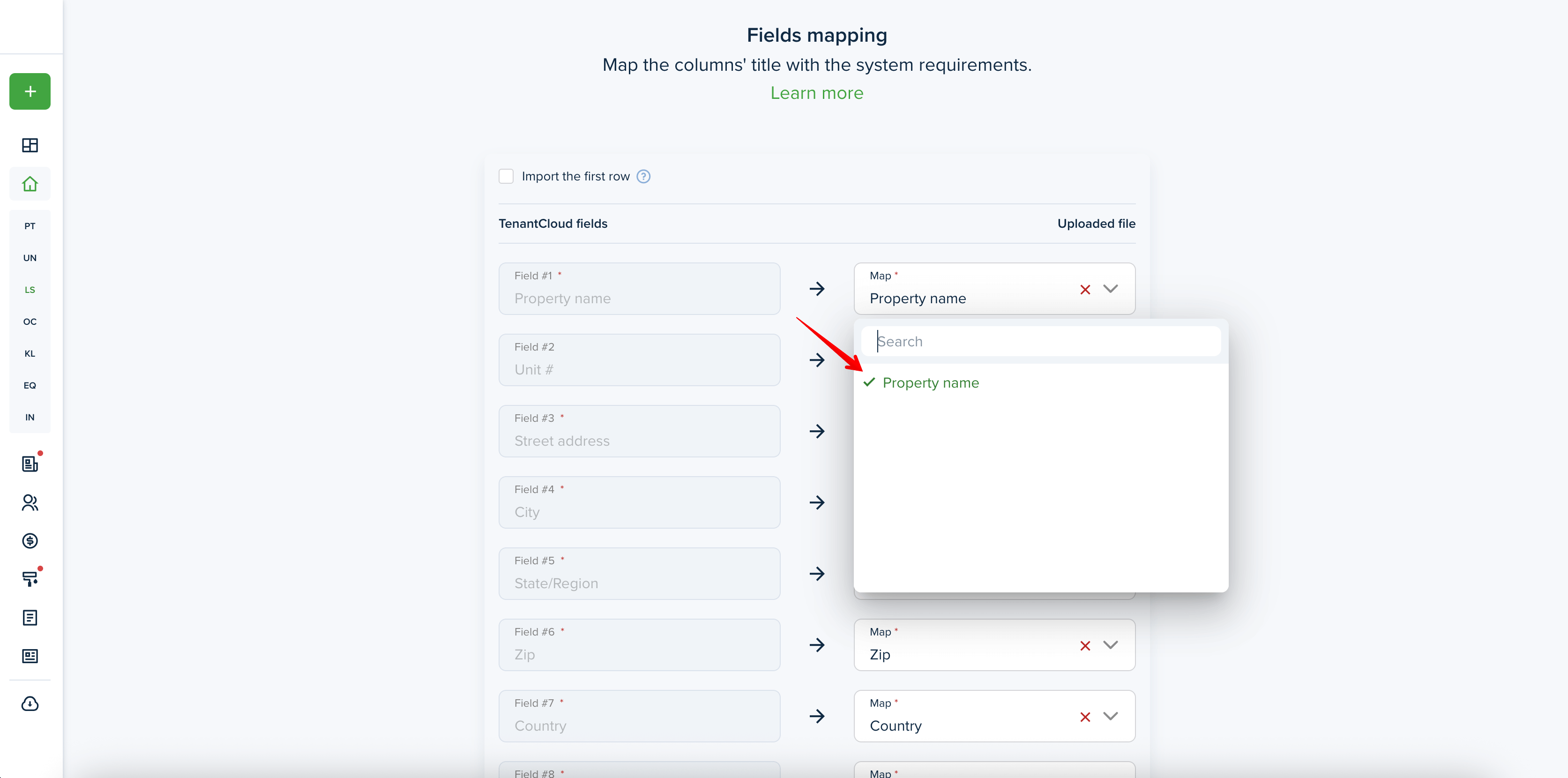This screenshot has height=778, width=1568.
Task: Enable Import the first row checkbox
Action: [x=506, y=177]
